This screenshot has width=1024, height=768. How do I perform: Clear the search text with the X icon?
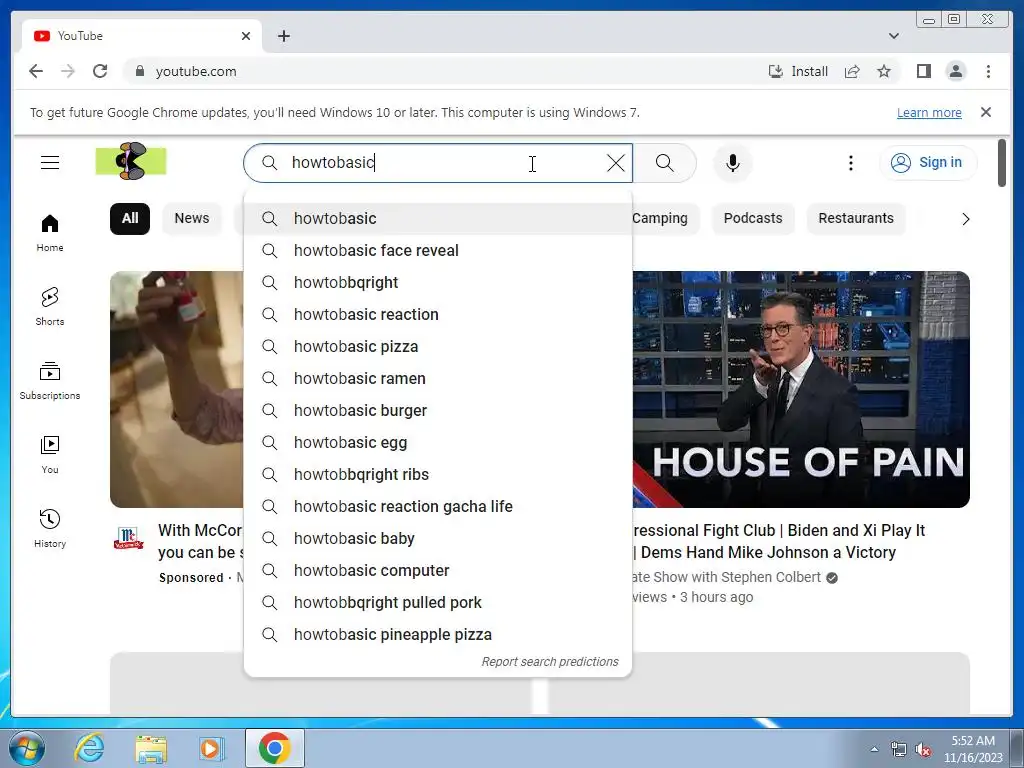pyautogui.click(x=615, y=163)
